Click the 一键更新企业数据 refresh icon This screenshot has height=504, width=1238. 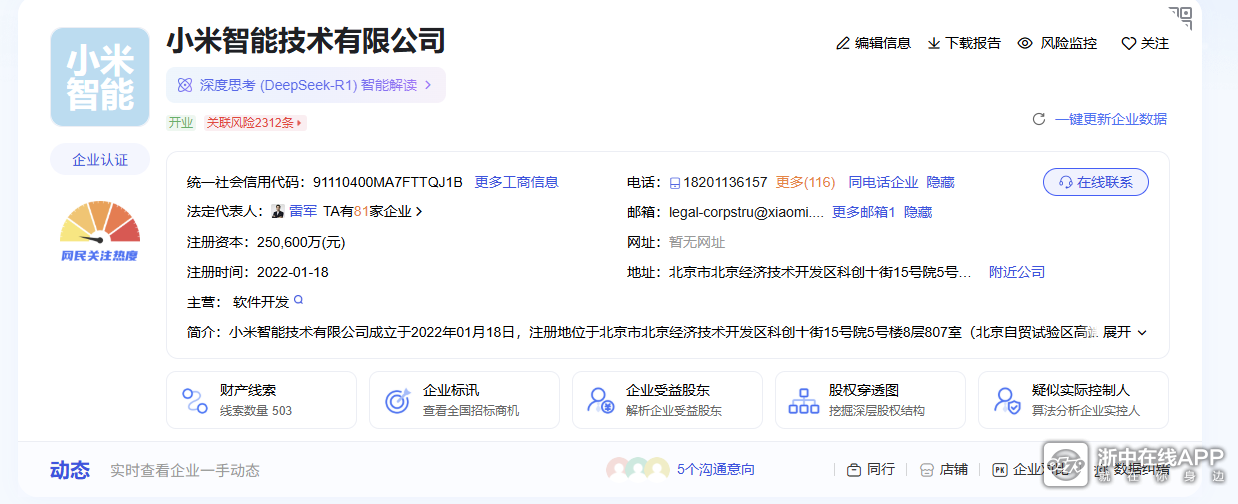pos(1039,119)
